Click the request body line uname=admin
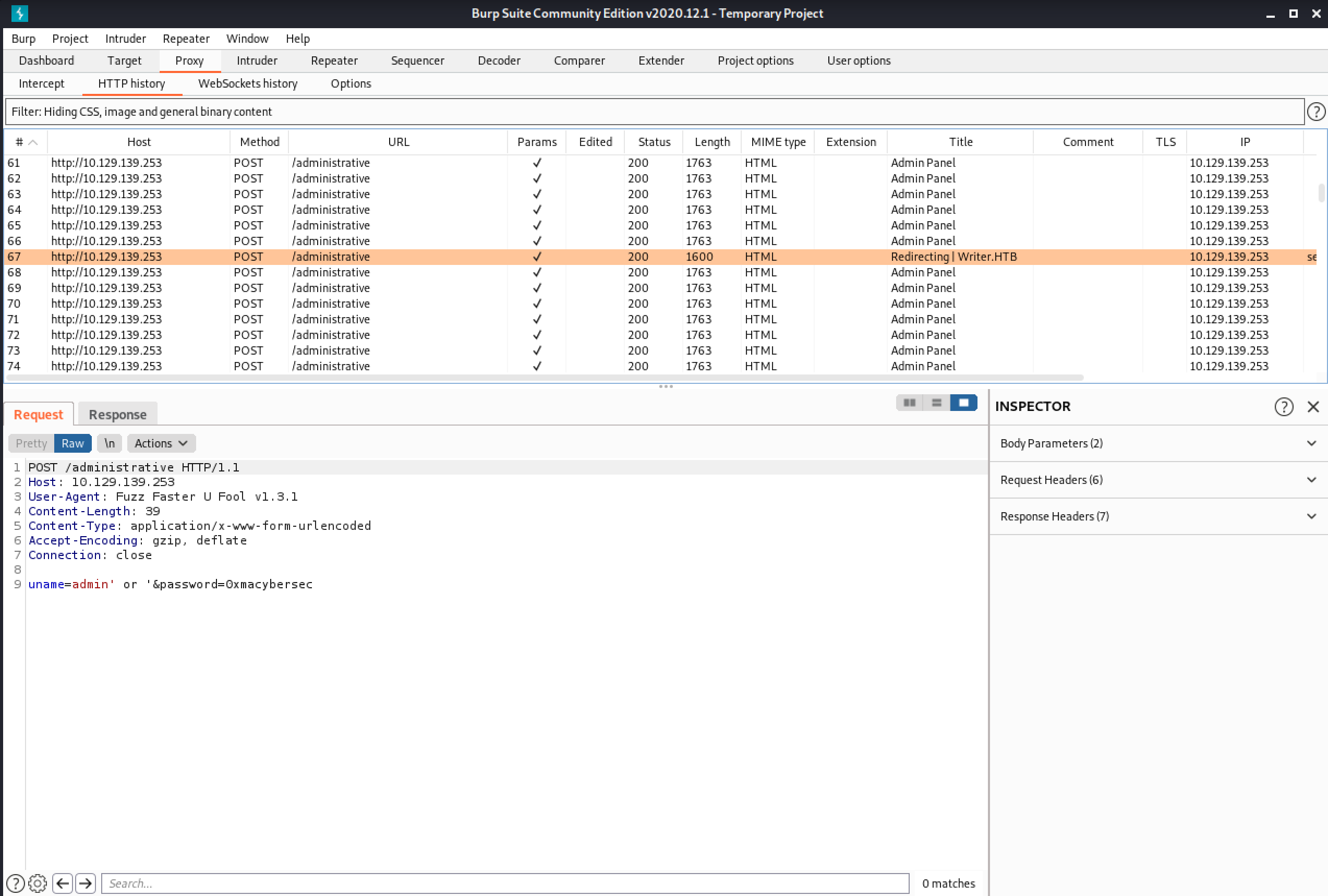 point(170,584)
